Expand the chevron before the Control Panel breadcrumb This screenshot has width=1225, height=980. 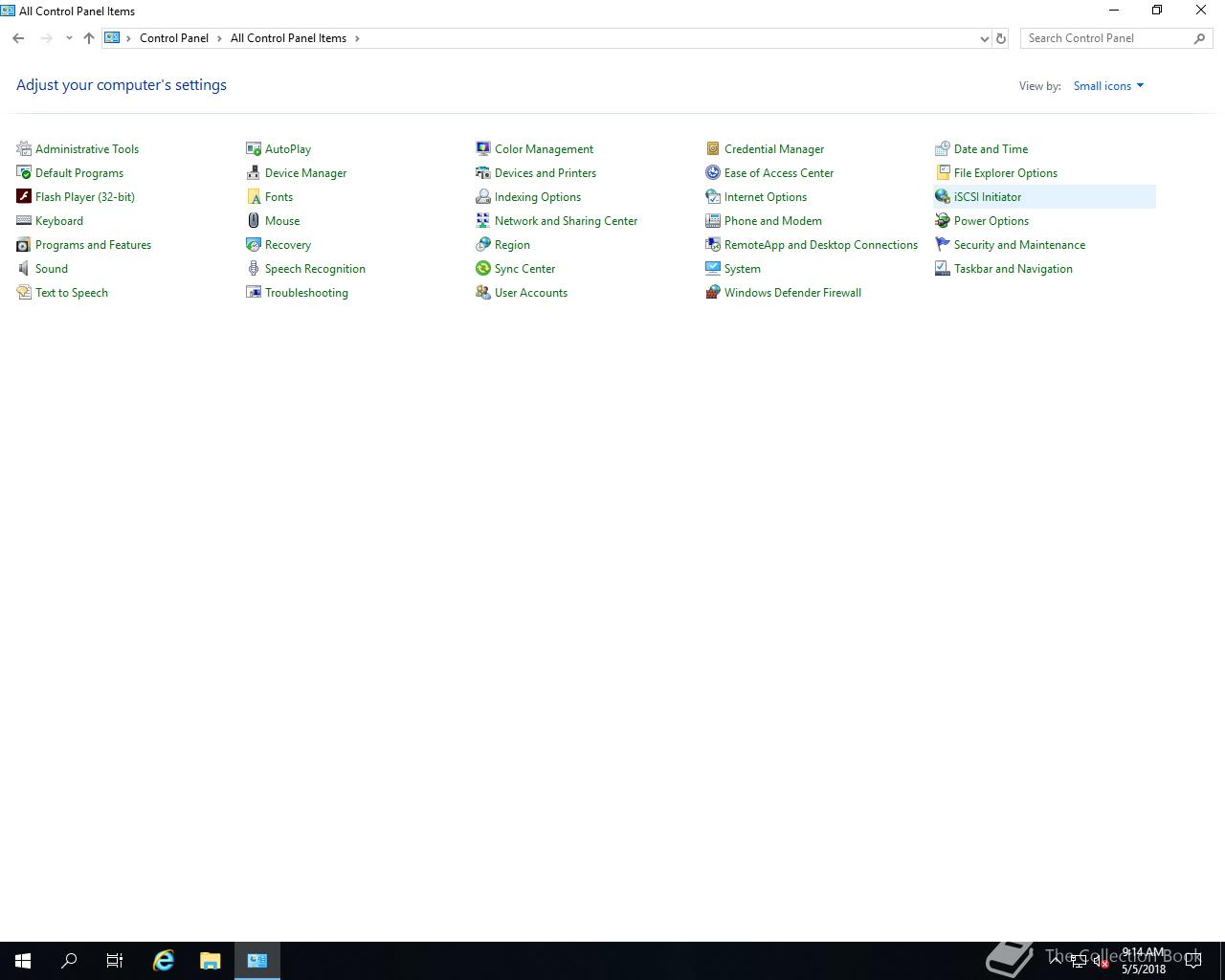pyautogui.click(x=128, y=38)
